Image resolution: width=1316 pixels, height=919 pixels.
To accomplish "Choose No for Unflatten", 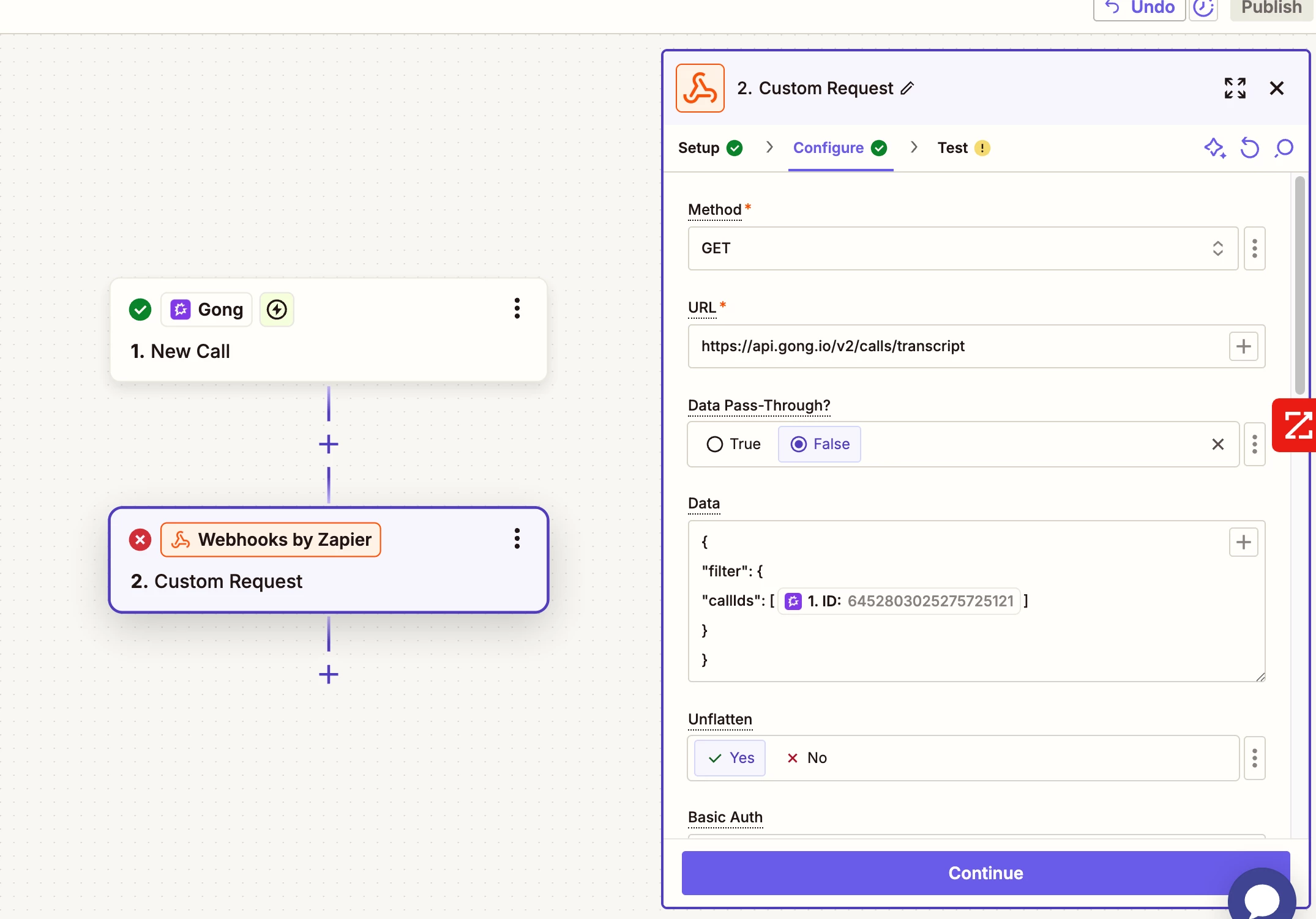I will tap(806, 758).
